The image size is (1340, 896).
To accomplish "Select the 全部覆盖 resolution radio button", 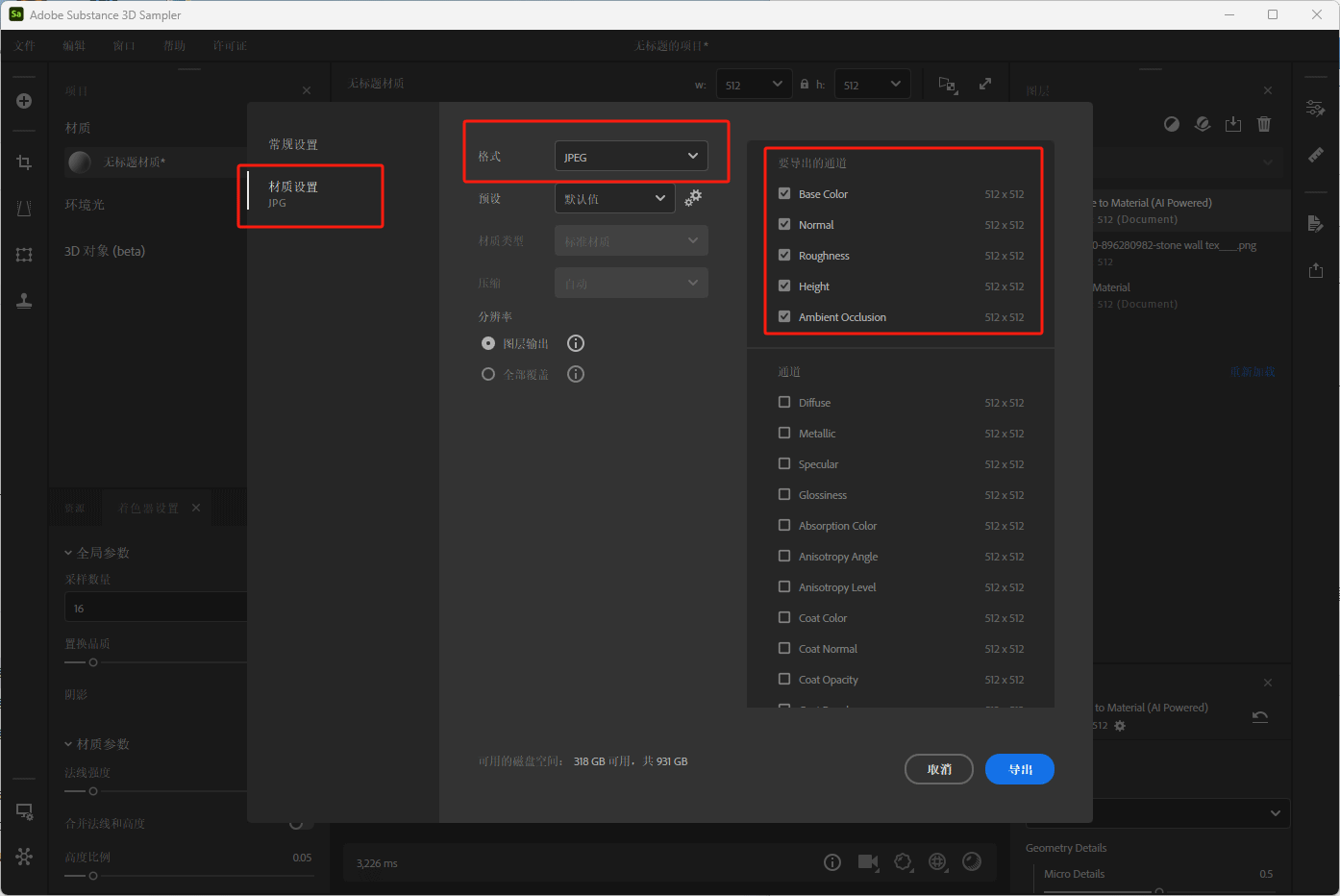I will click(488, 374).
